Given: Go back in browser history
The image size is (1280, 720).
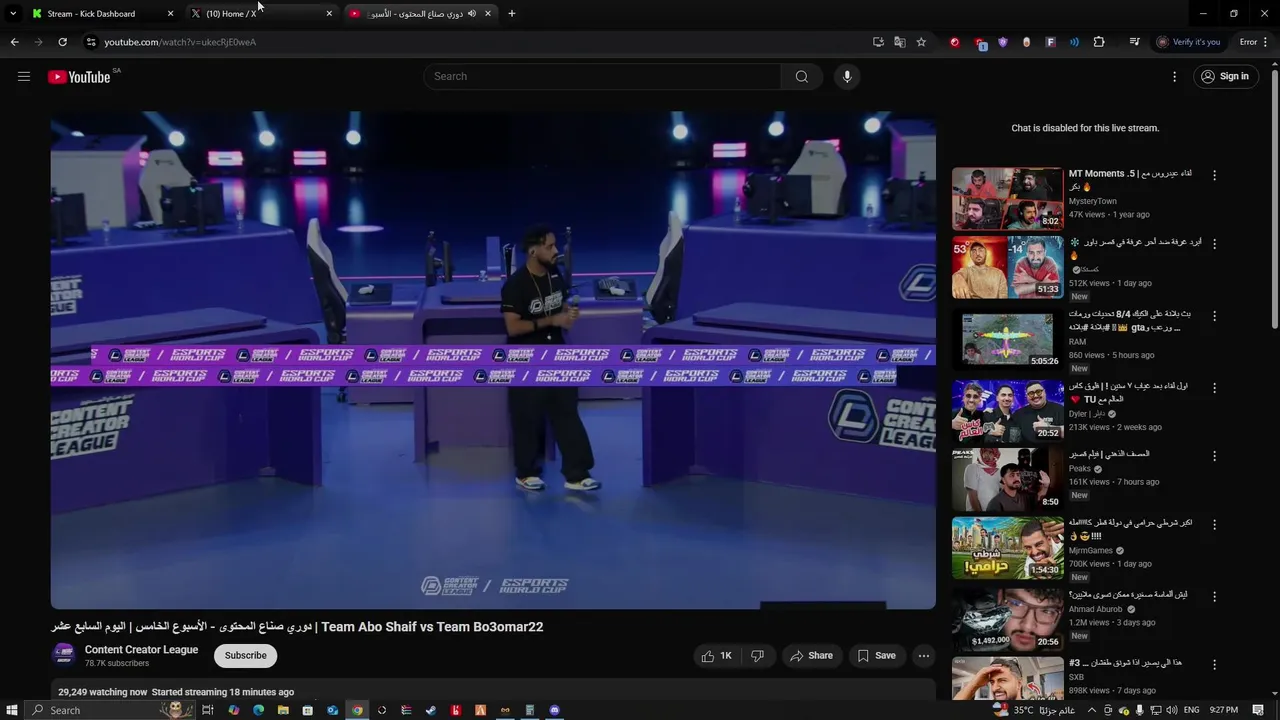Looking at the screenshot, I should pyautogui.click(x=14, y=42).
